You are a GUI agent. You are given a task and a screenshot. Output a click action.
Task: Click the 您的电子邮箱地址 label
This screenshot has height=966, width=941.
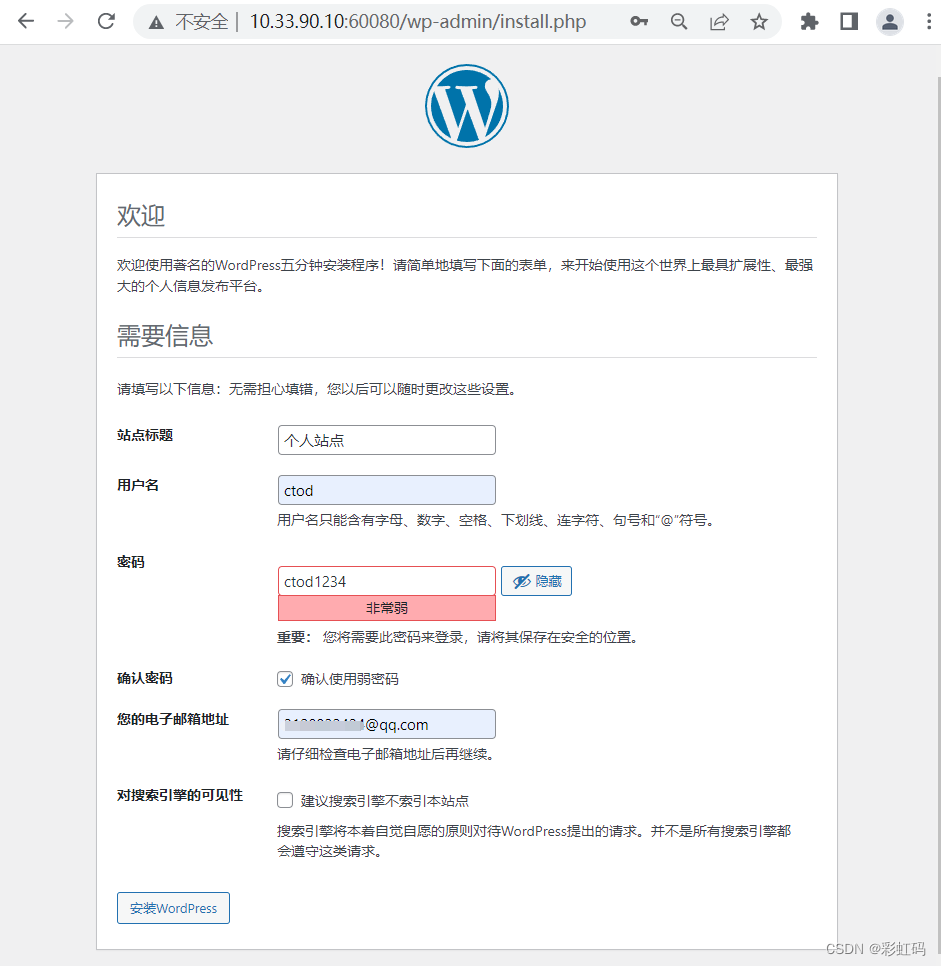click(173, 720)
